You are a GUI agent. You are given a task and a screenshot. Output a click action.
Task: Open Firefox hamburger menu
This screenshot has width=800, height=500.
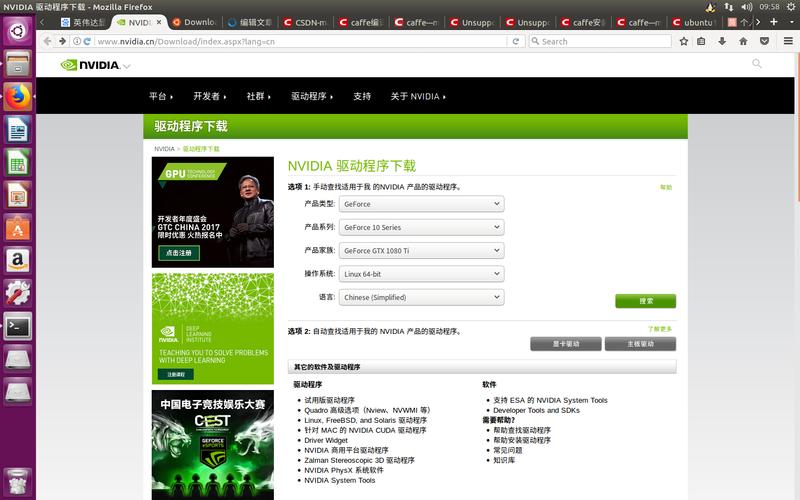tap(788, 41)
